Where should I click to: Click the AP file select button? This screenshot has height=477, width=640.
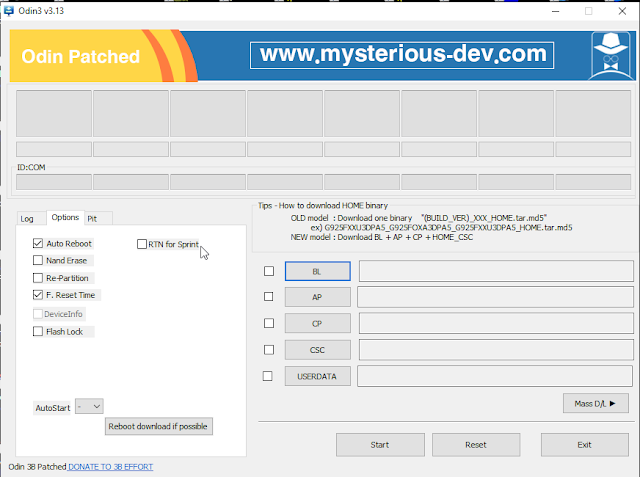click(317, 297)
